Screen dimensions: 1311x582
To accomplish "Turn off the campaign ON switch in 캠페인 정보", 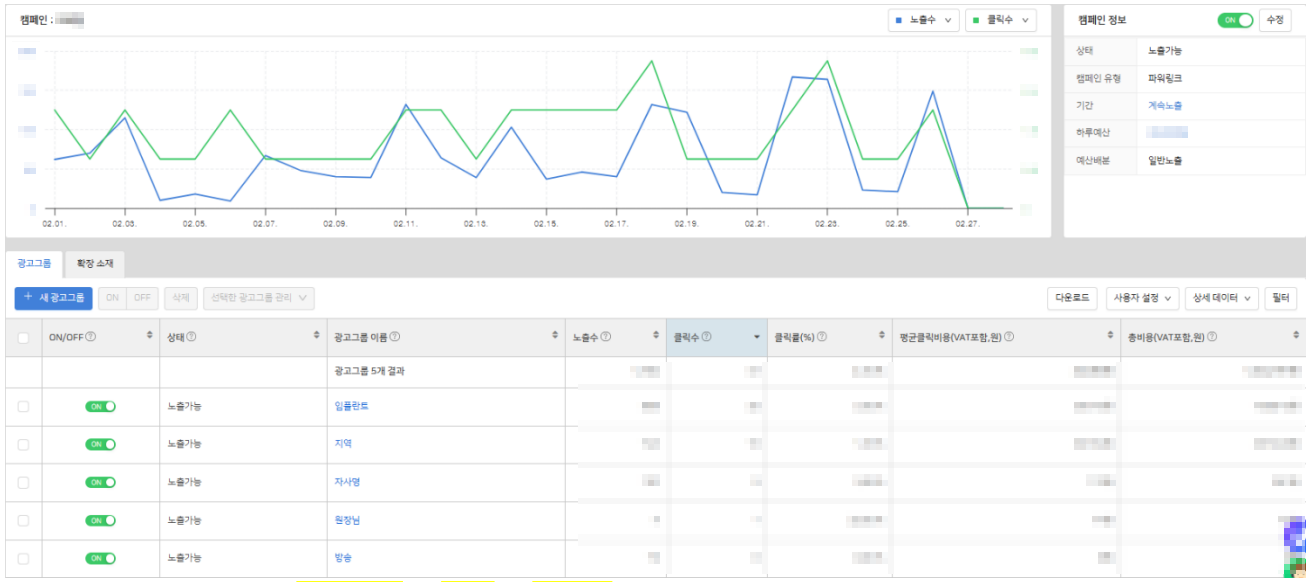I will point(1235,20).
